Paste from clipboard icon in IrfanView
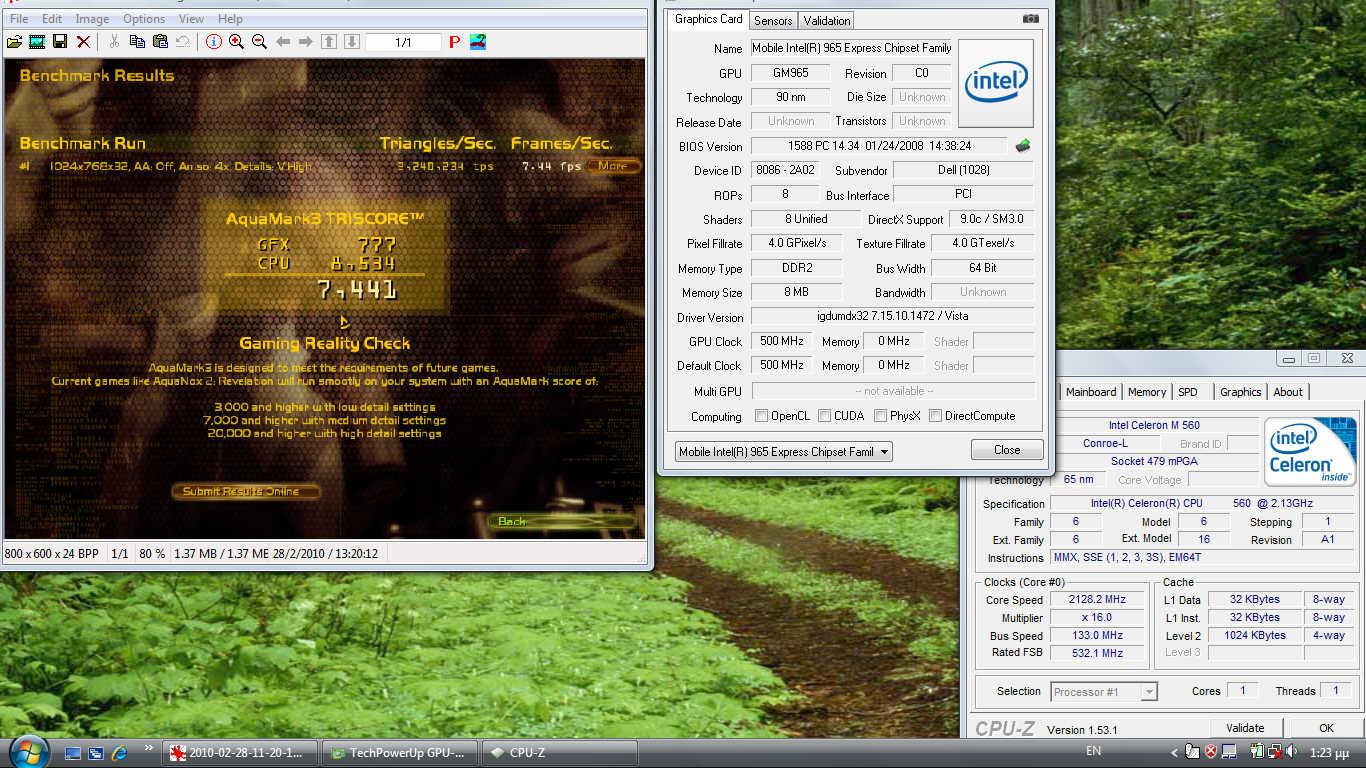 coord(160,42)
